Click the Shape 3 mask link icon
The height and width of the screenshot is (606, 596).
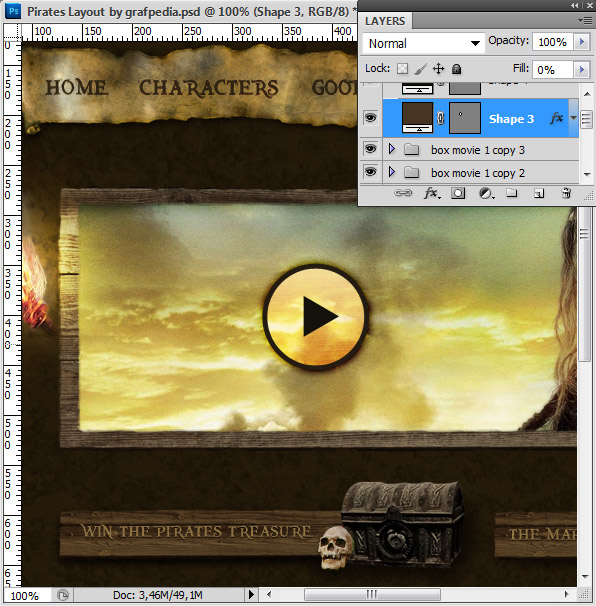click(440, 118)
